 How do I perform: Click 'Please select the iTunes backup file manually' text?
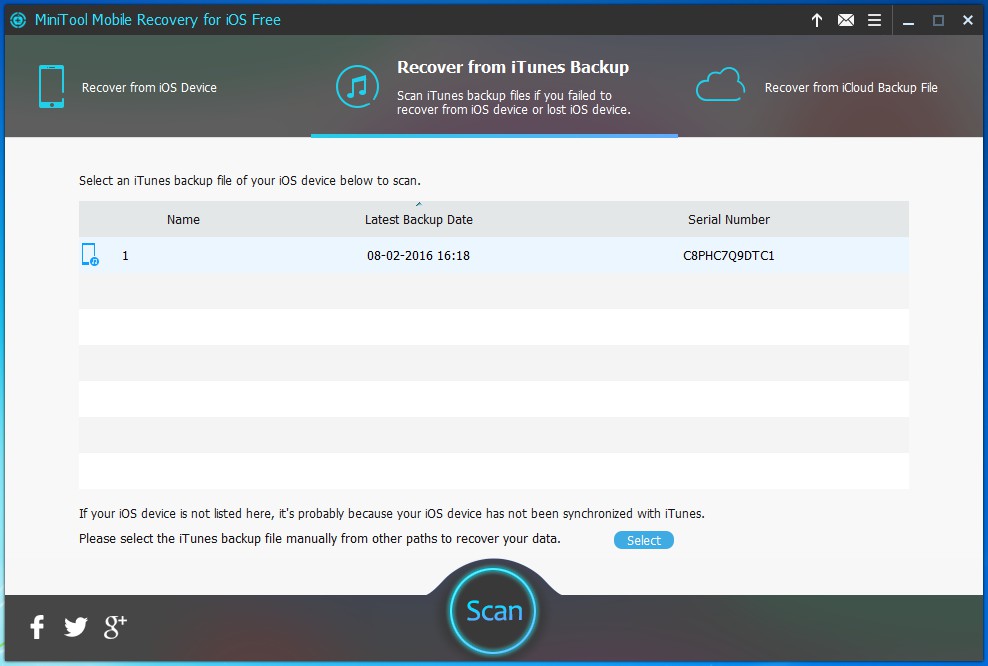(319, 539)
